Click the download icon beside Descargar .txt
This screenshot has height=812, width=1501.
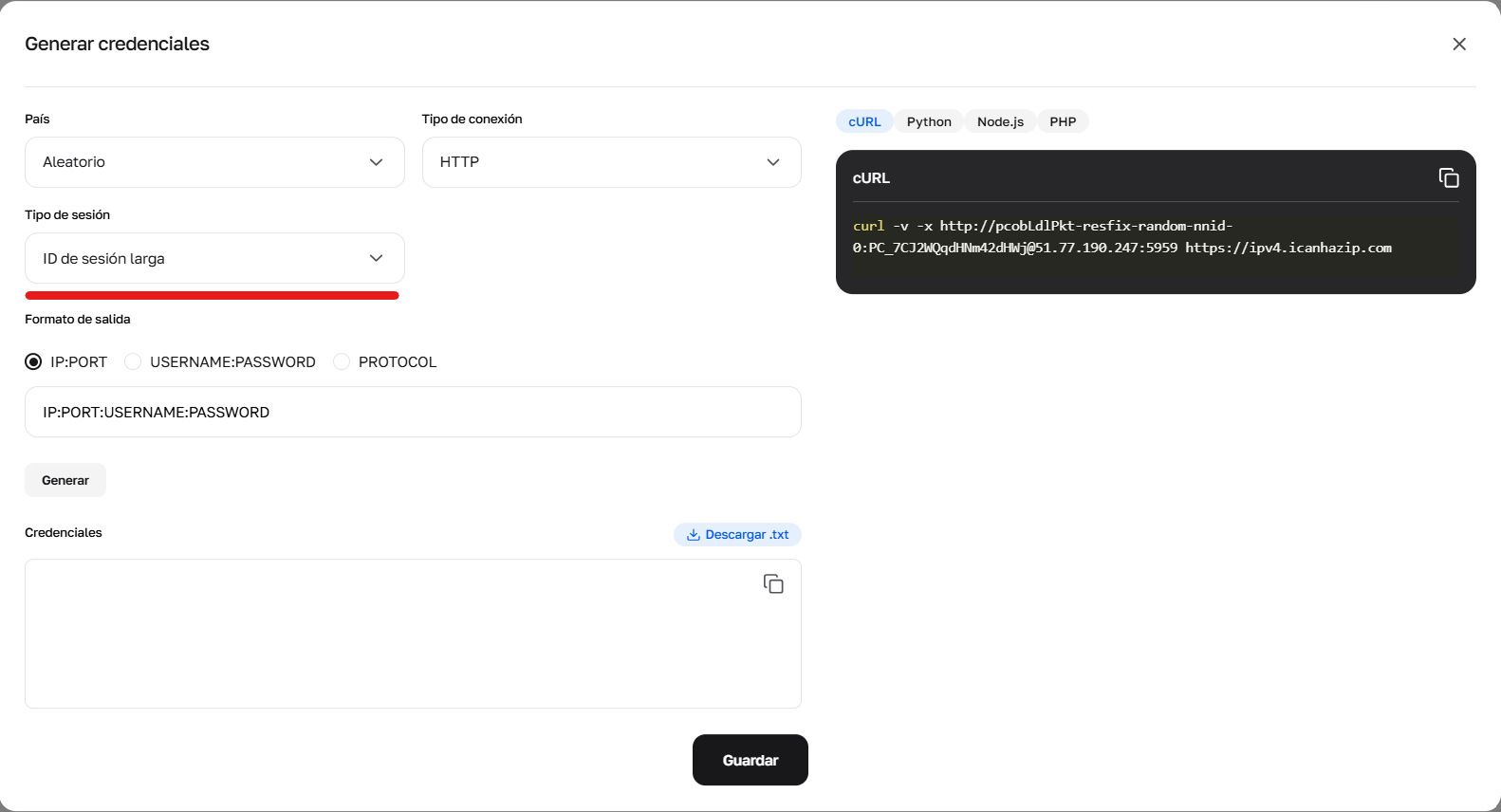click(694, 535)
